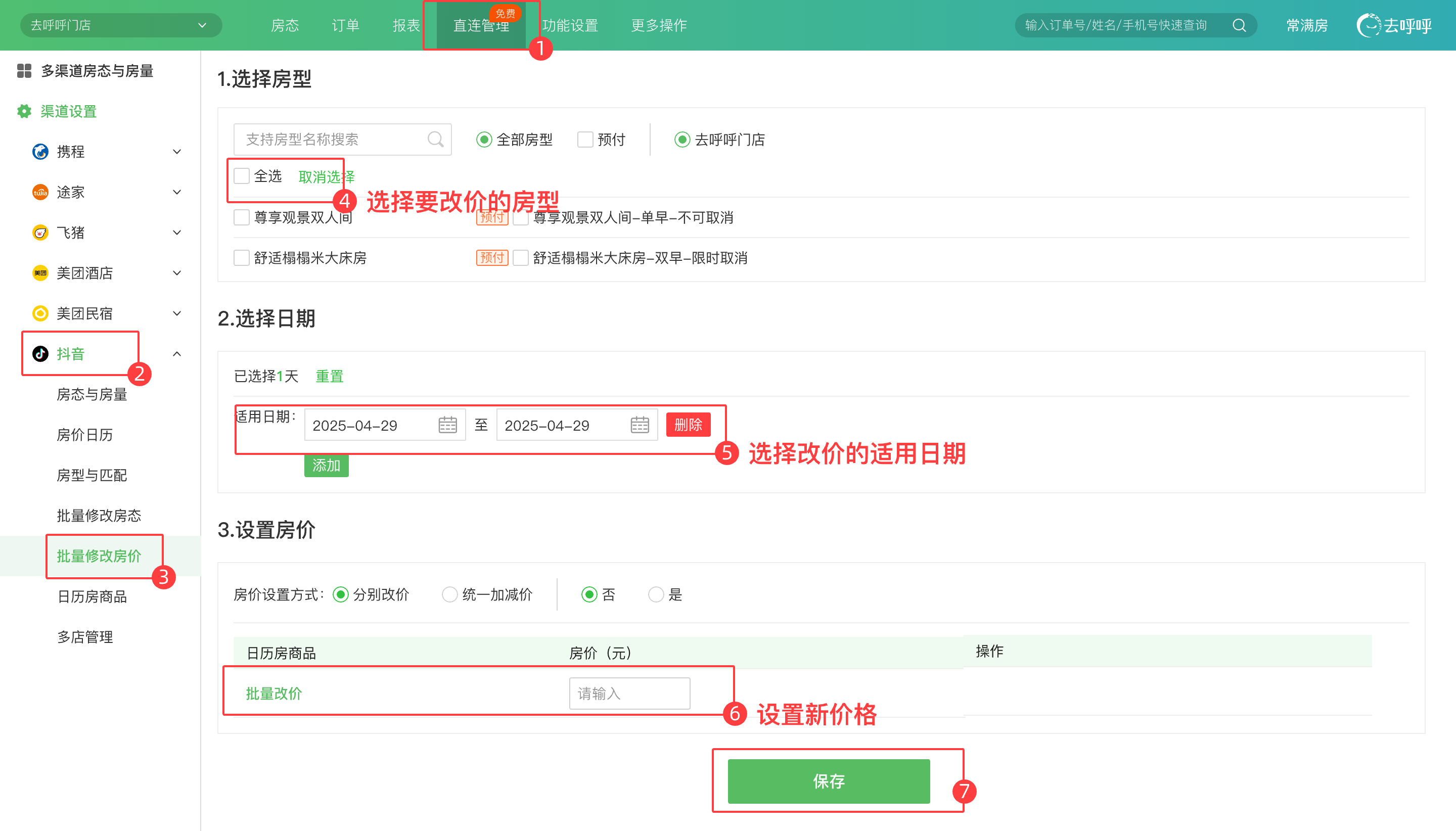Screen dimensions: 1456x831
Task: Click the Douyin (抖音) channel icon
Action: point(40,354)
